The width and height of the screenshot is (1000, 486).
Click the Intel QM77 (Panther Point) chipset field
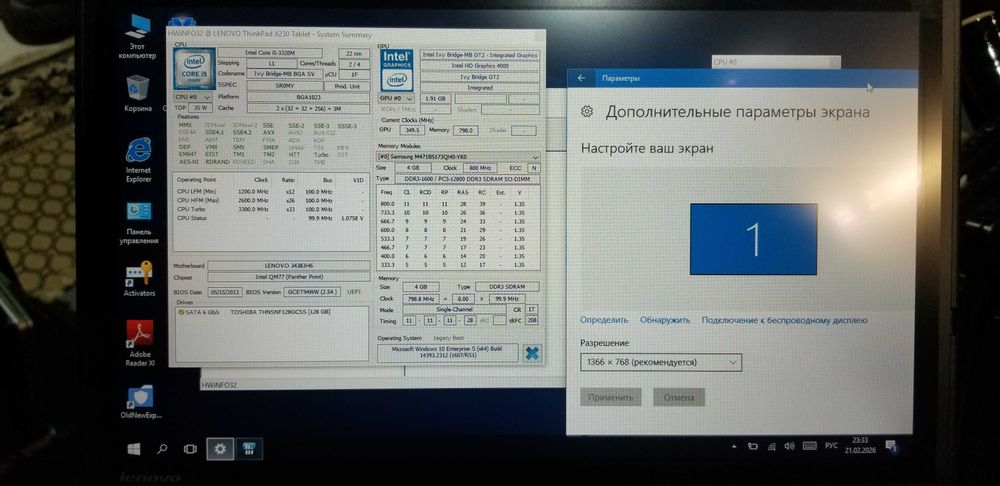(x=288, y=277)
